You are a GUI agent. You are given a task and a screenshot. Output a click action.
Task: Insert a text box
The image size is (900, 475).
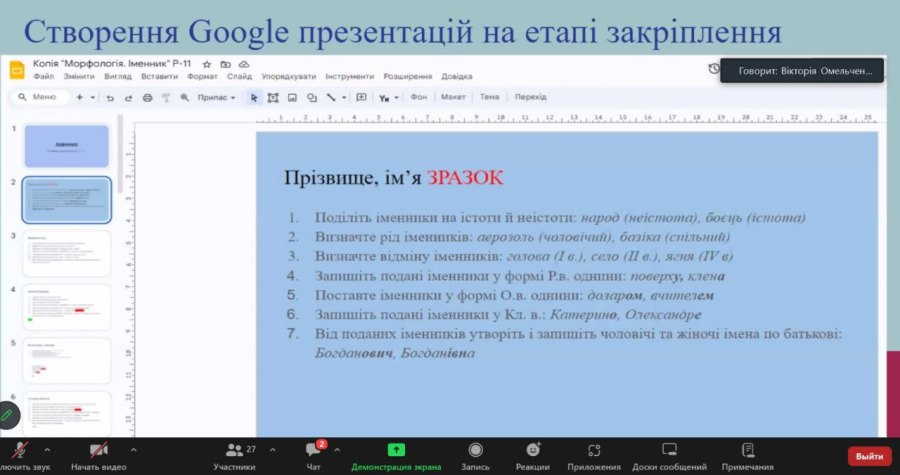click(273, 98)
